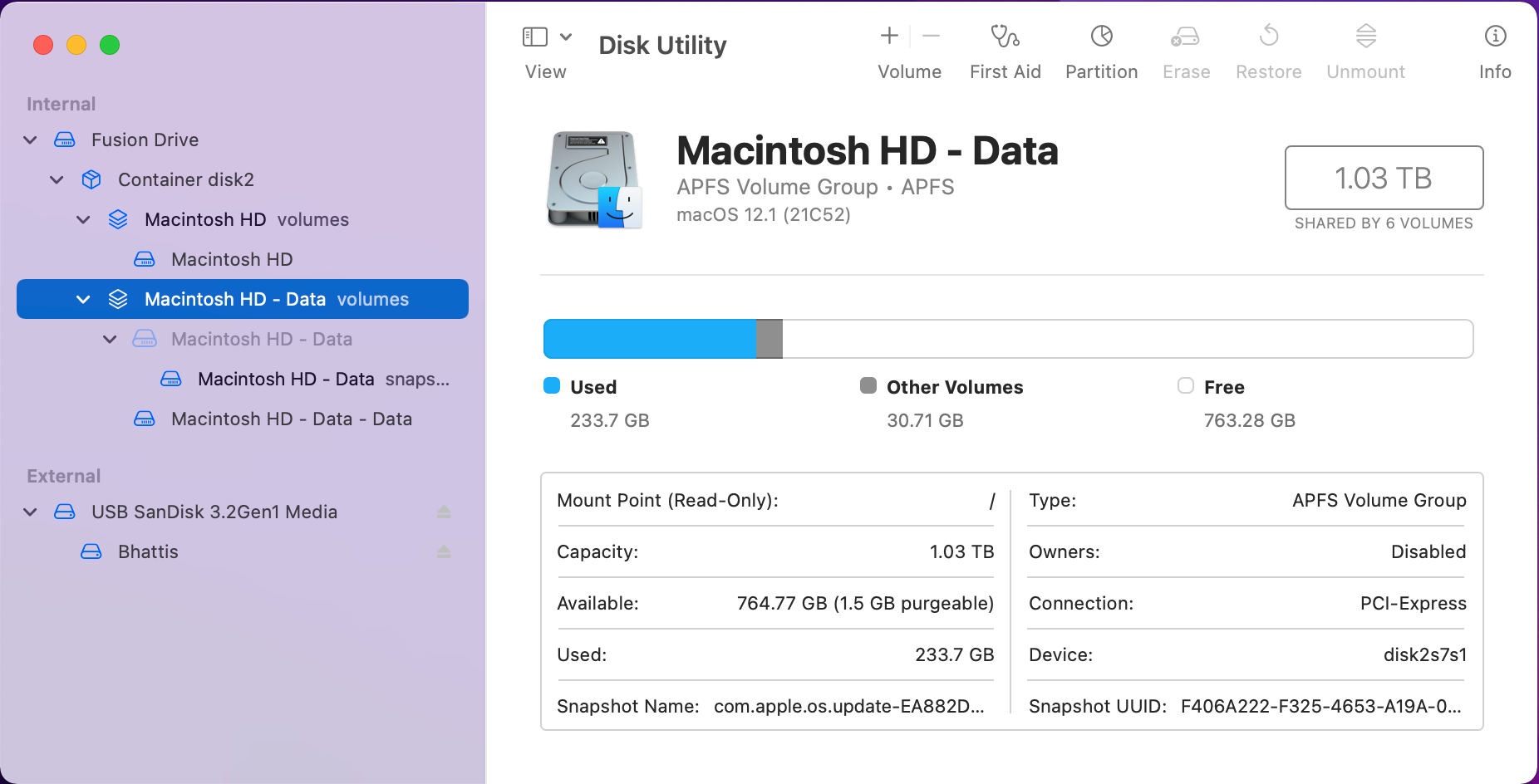Viewport: 1539px width, 784px height.
Task: Click the Unmount eject icon
Action: click(1366, 36)
